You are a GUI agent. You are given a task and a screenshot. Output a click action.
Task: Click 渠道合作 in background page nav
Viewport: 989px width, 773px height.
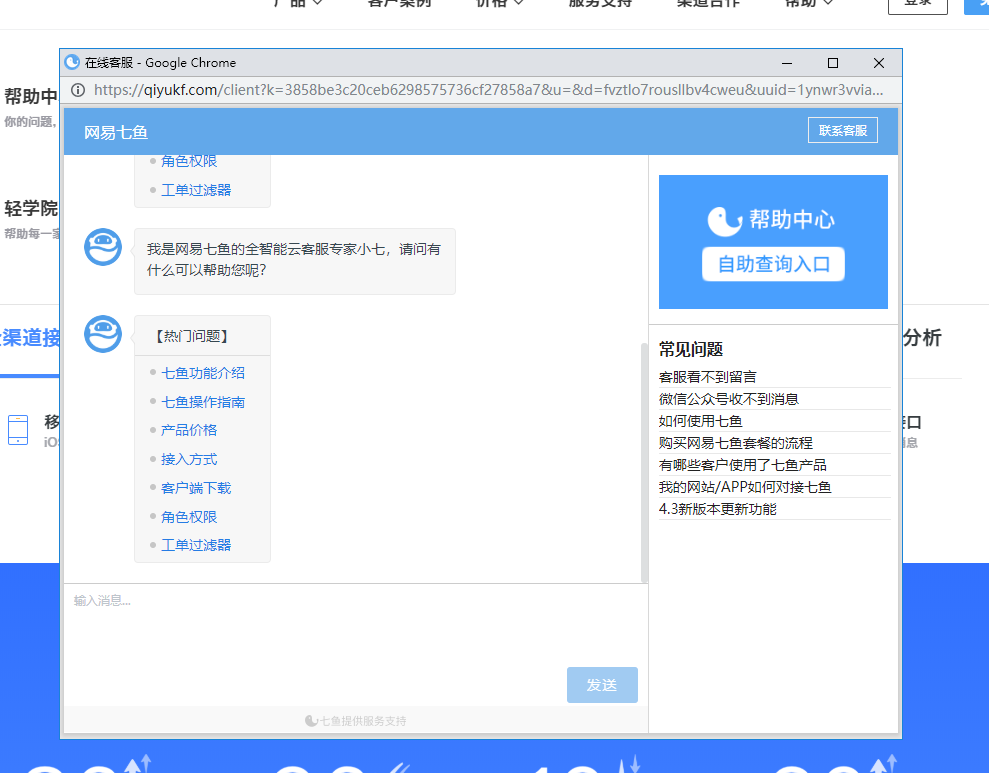708,3
